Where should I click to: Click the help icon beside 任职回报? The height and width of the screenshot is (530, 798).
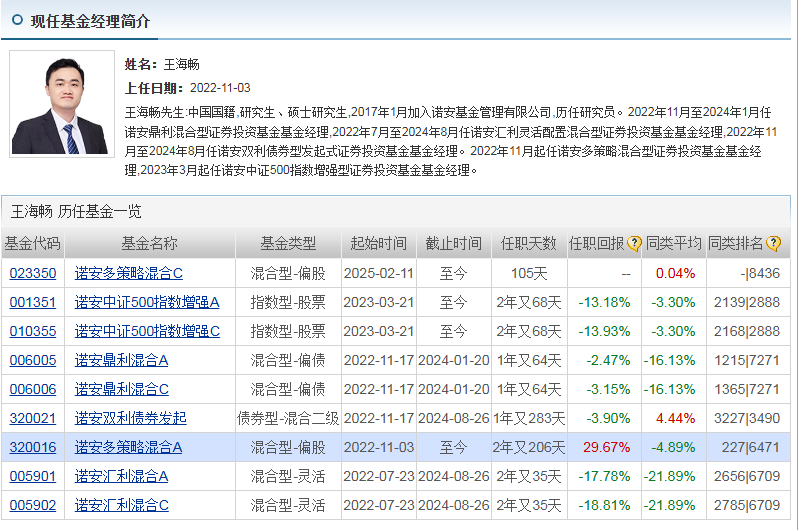634,243
